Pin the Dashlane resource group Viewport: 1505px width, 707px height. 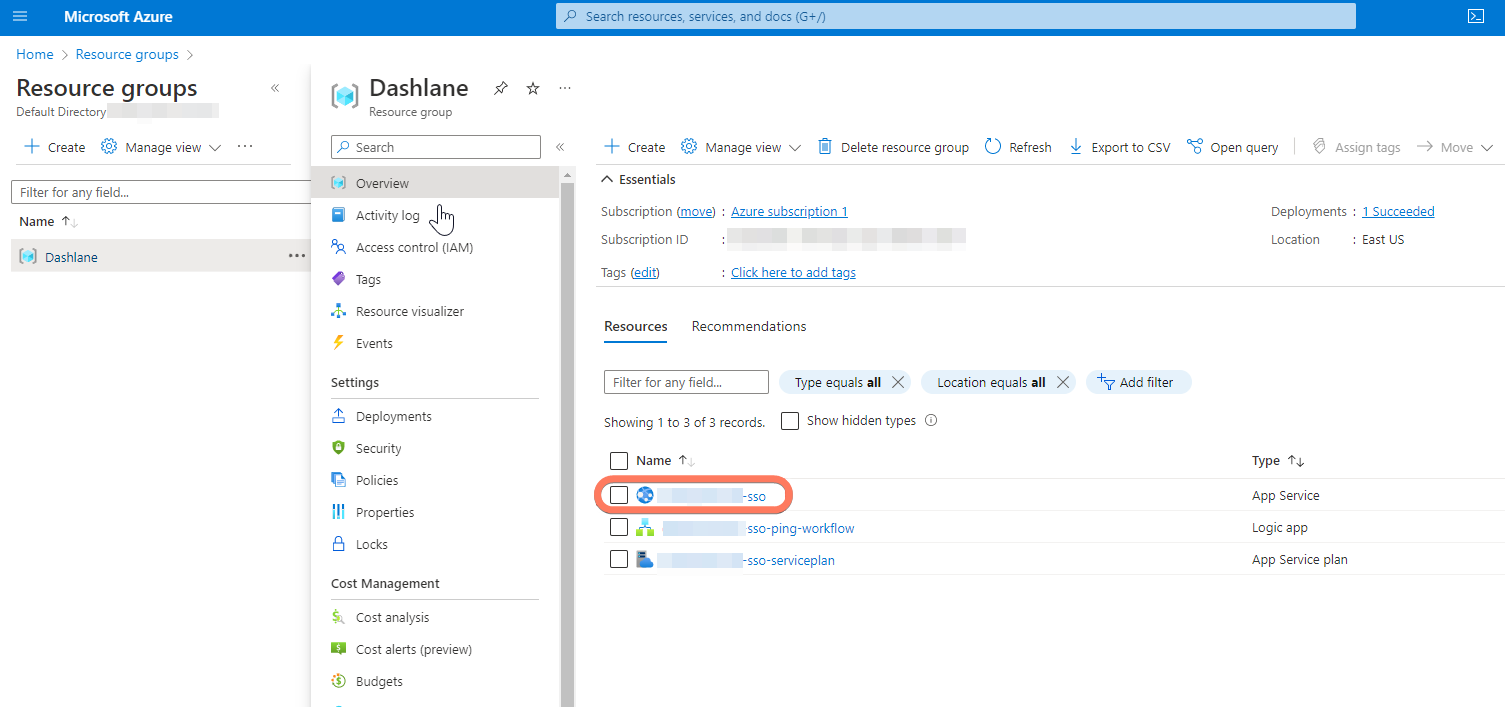pos(500,89)
